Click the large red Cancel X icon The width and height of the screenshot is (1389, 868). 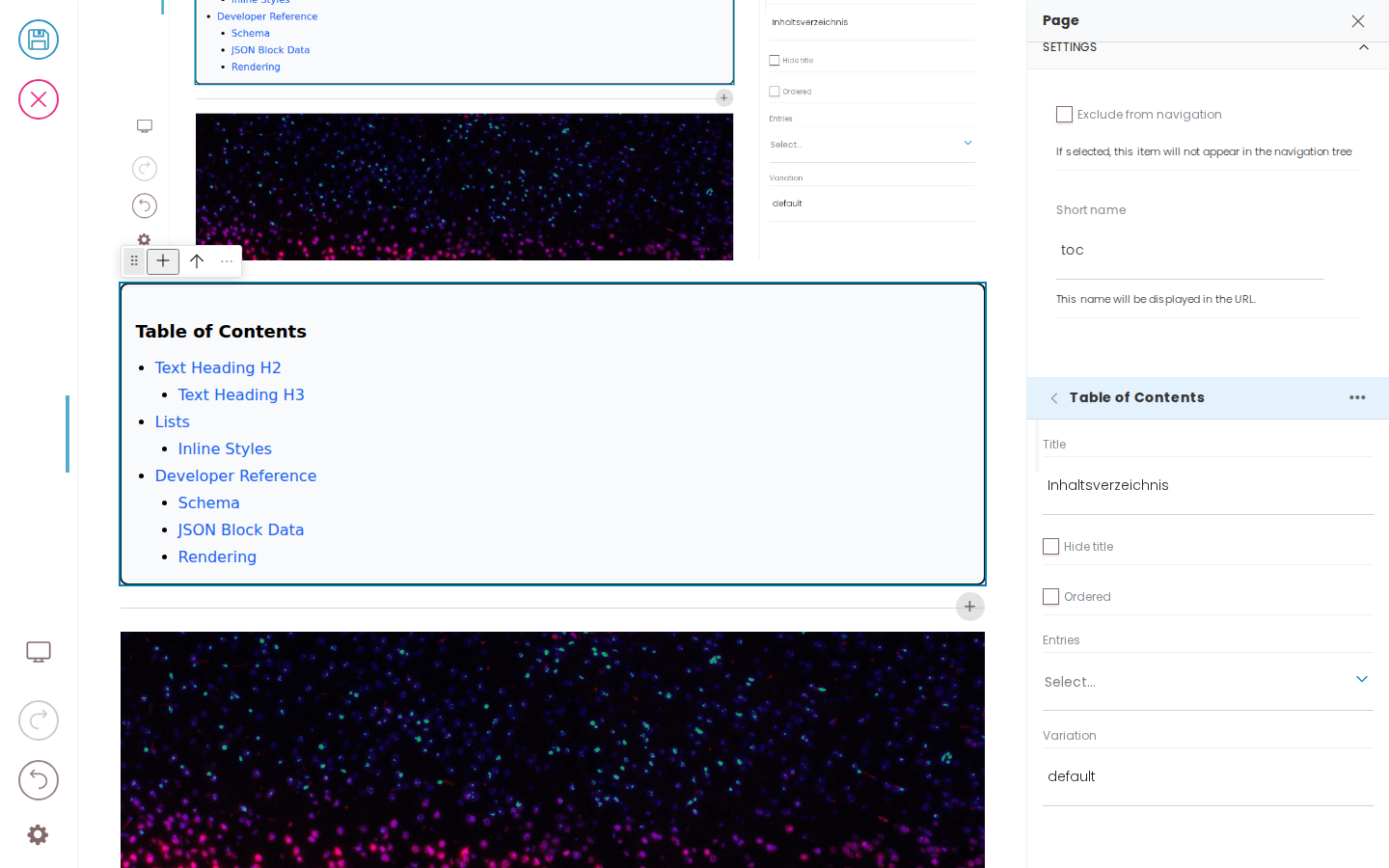tap(39, 99)
